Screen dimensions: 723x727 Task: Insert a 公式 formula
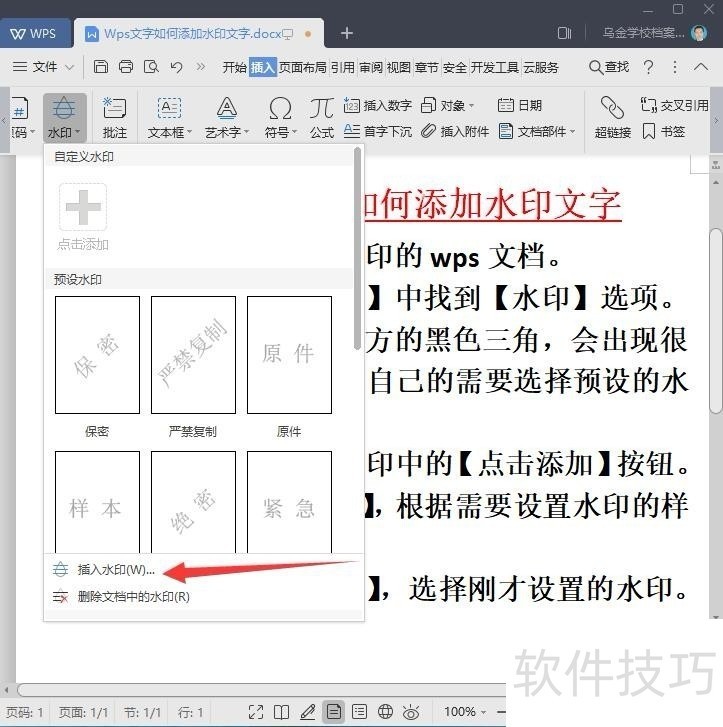point(322,117)
